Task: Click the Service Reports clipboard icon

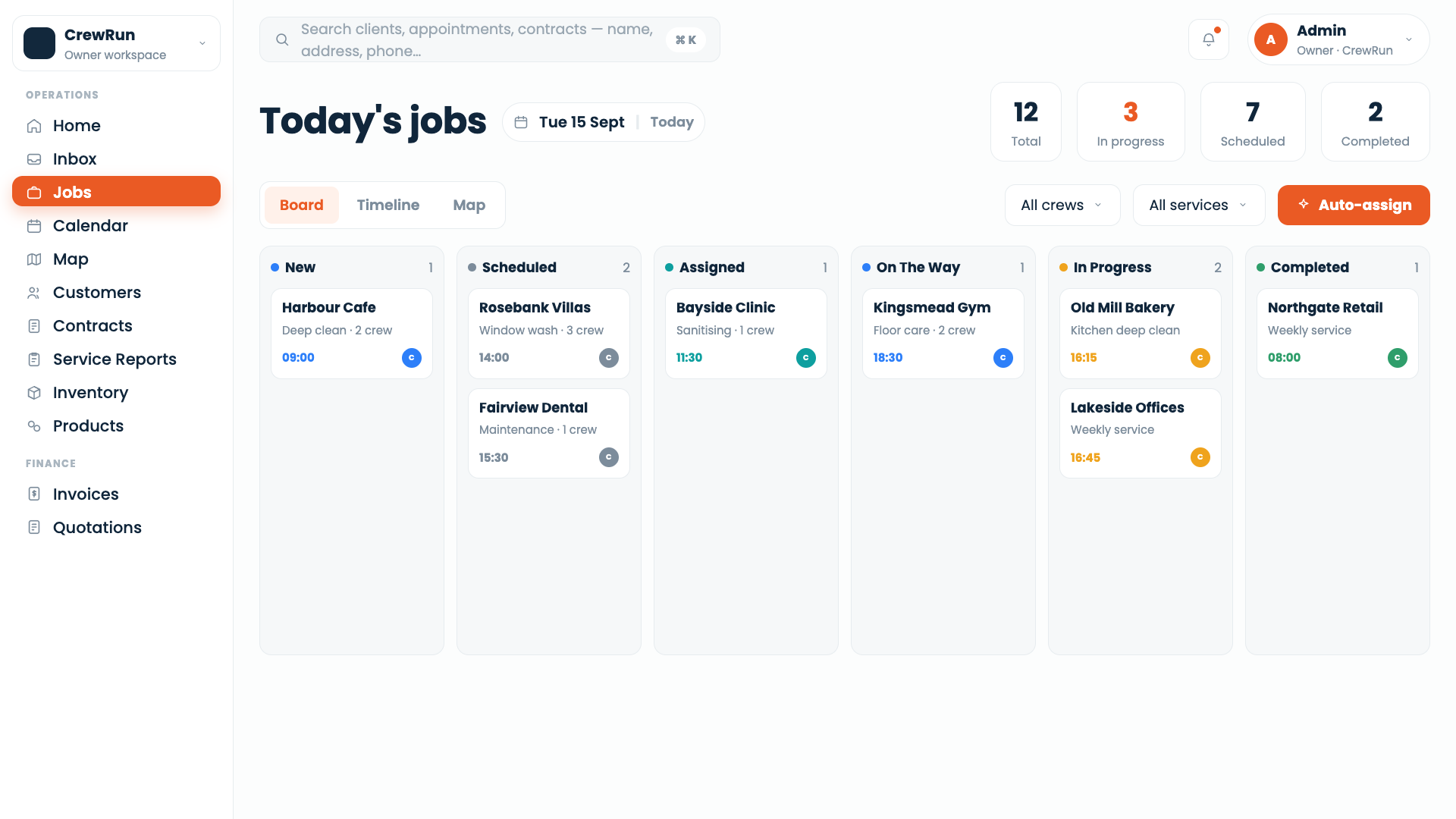Action: coord(34,359)
